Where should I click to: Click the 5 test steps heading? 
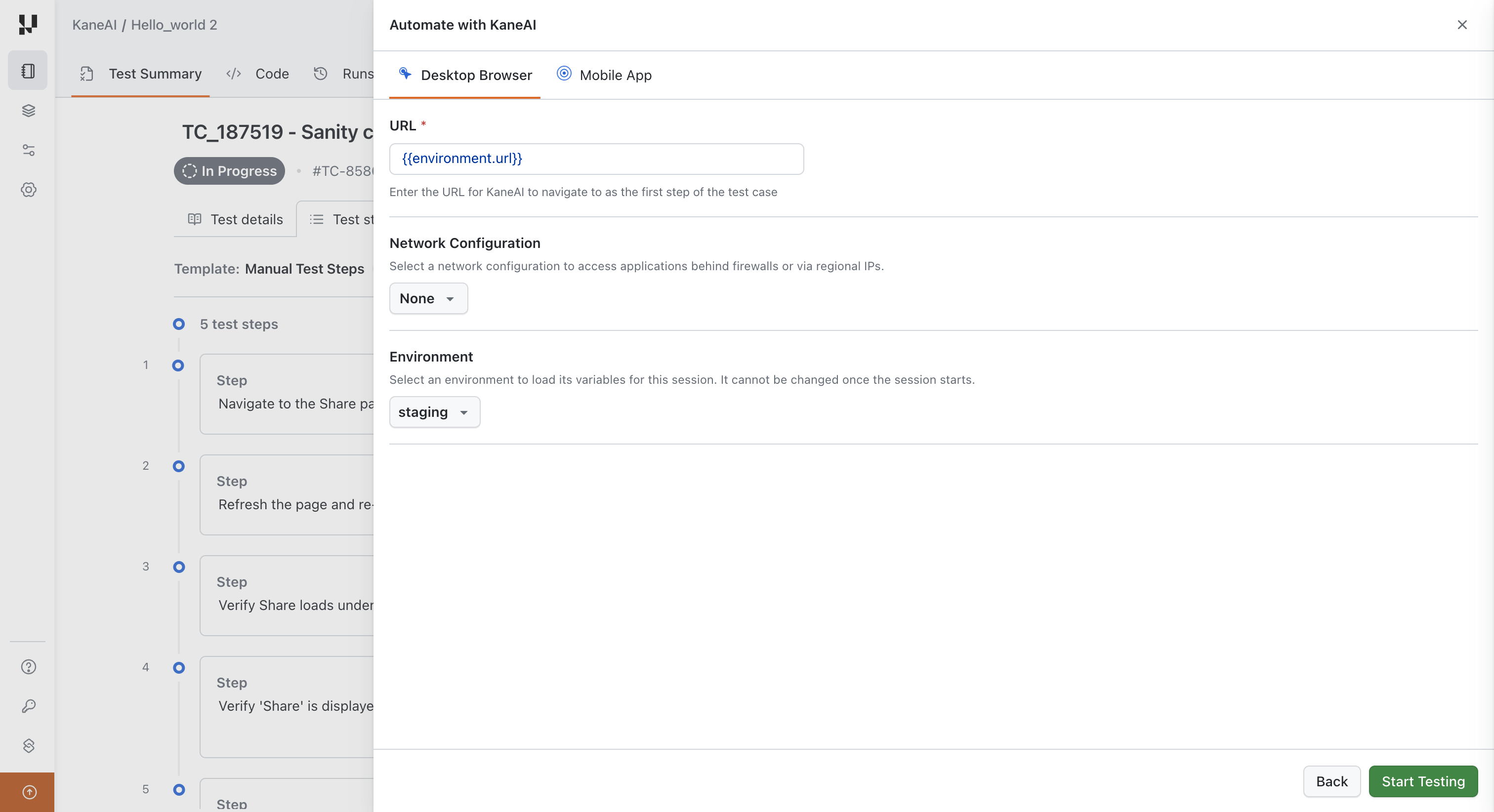pyautogui.click(x=239, y=324)
